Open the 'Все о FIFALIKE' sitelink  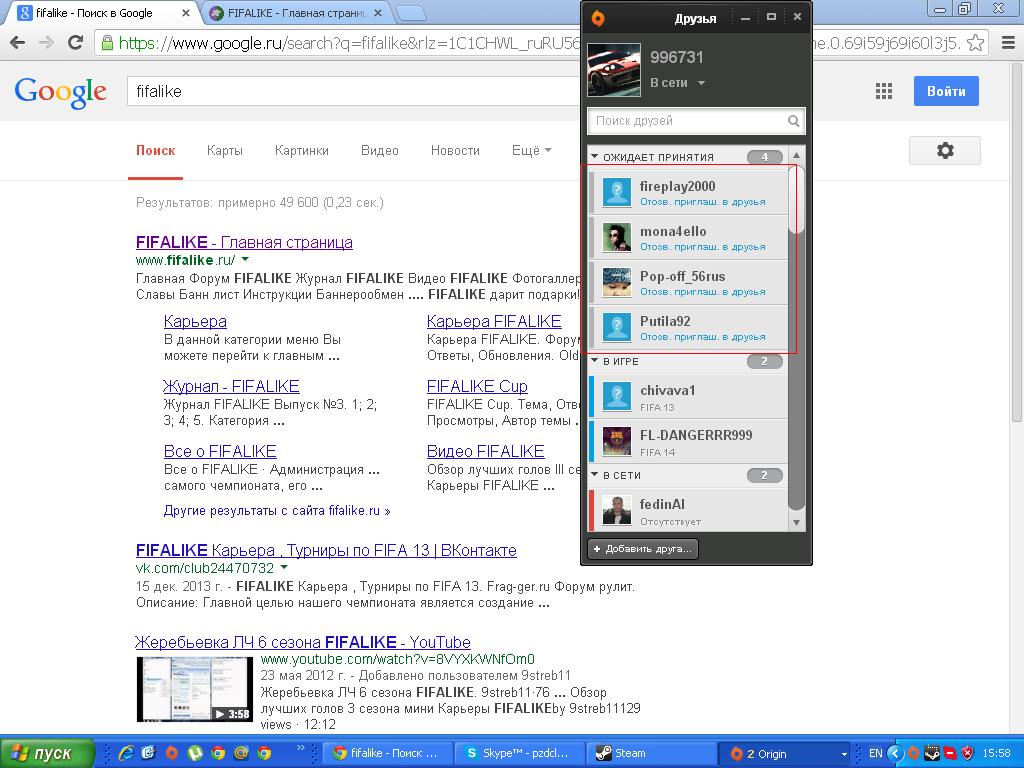220,451
